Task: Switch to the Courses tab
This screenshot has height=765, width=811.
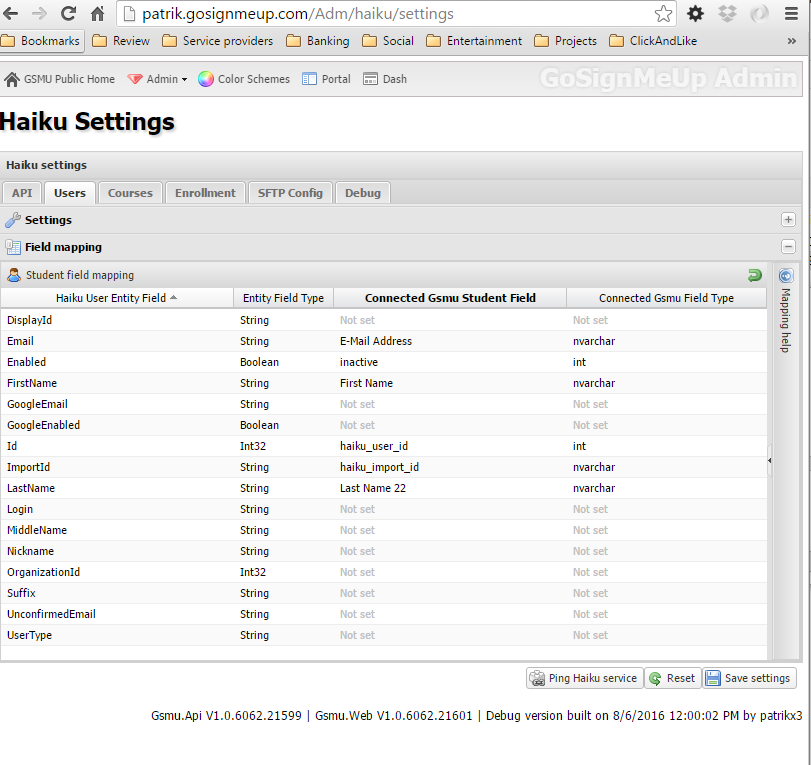Action: pyautogui.click(x=130, y=193)
